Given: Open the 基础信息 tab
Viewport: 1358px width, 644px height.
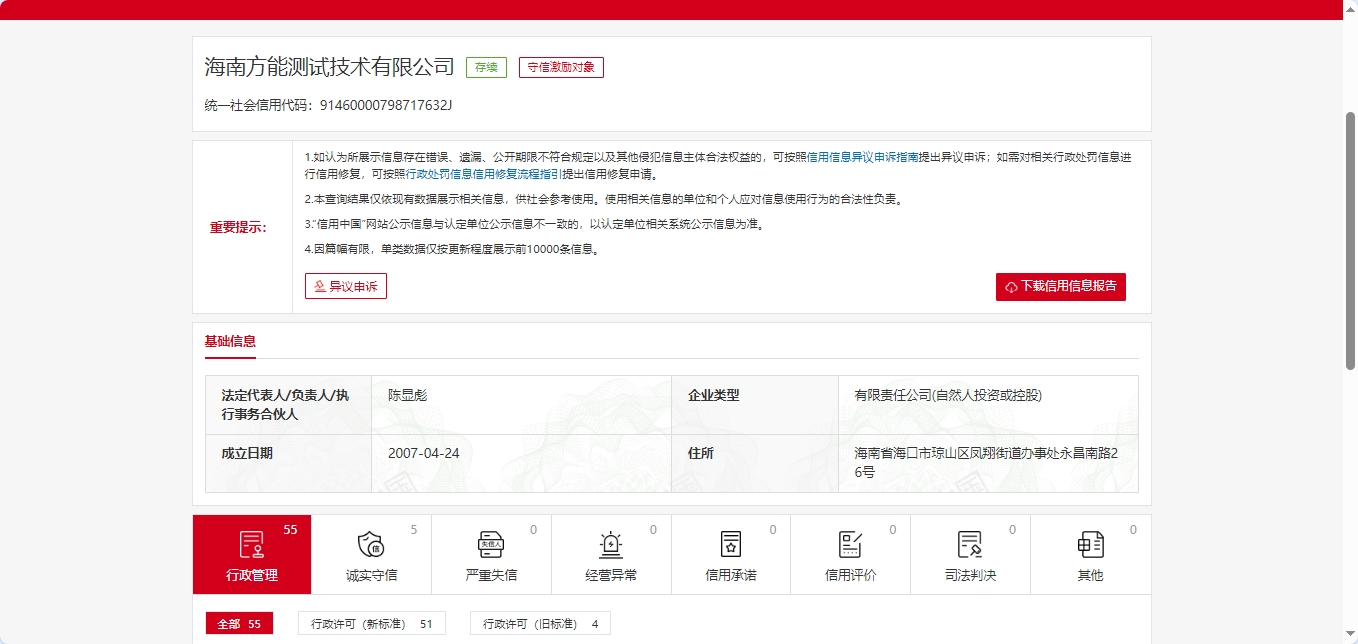Looking at the screenshot, I should (x=230, y=341).
